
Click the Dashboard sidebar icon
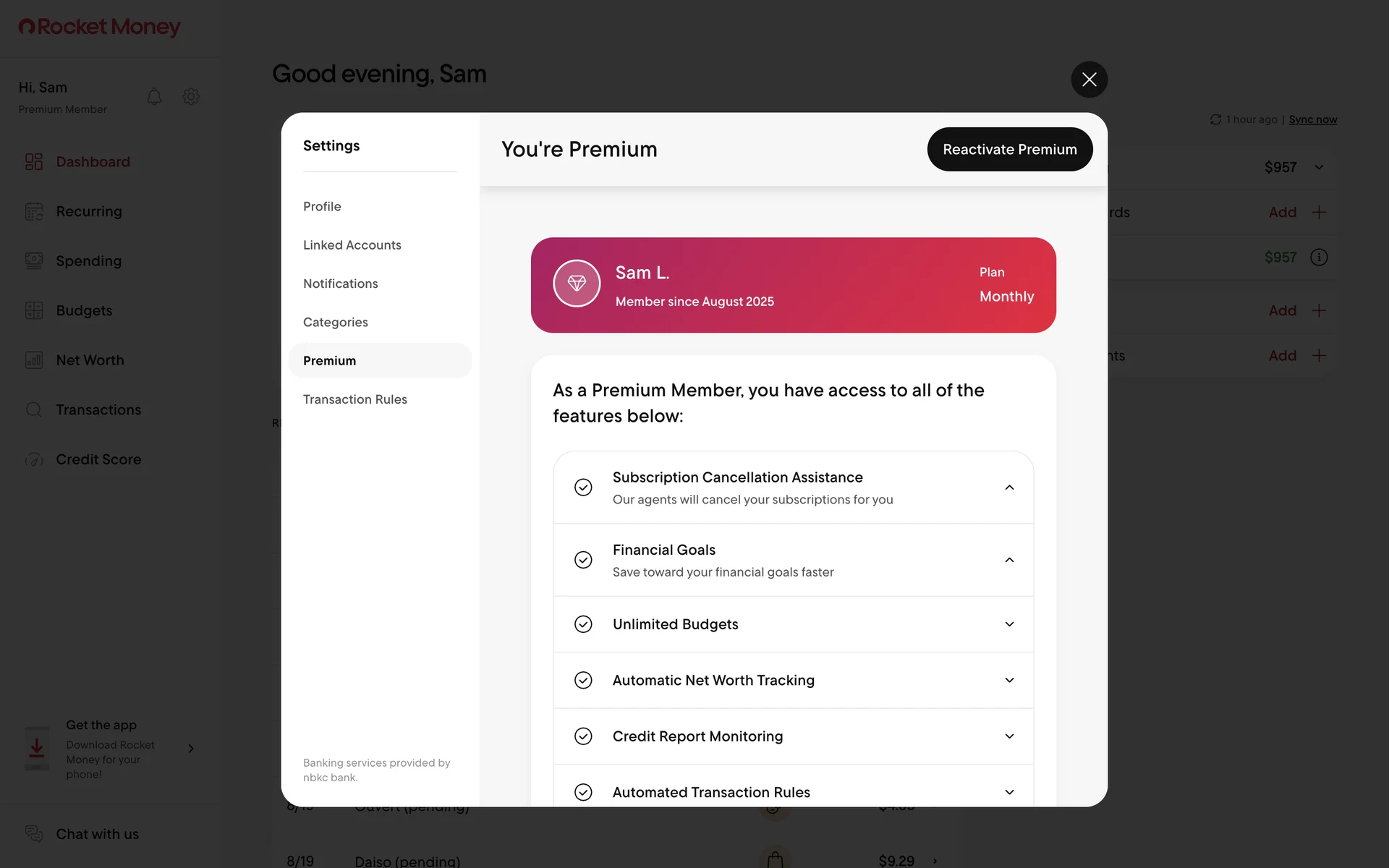click(34, 161)
